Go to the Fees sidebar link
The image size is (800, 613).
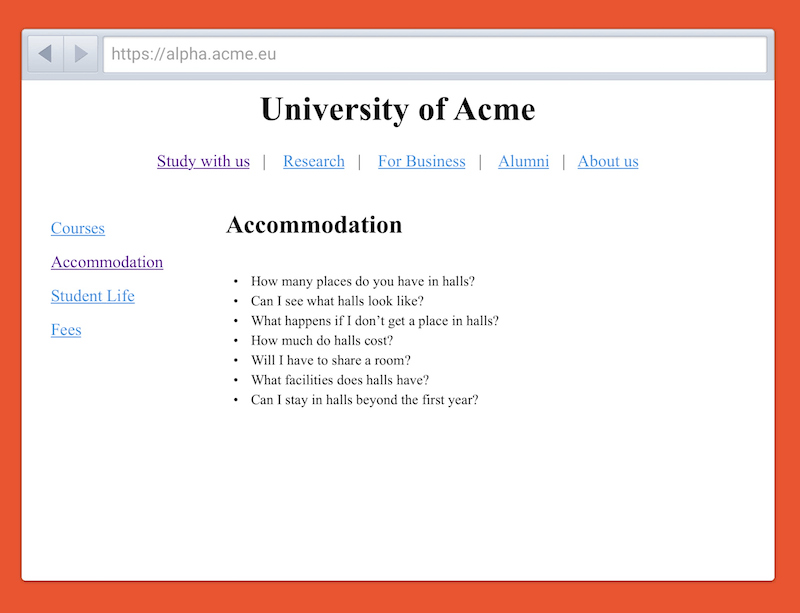pos(66,330)
